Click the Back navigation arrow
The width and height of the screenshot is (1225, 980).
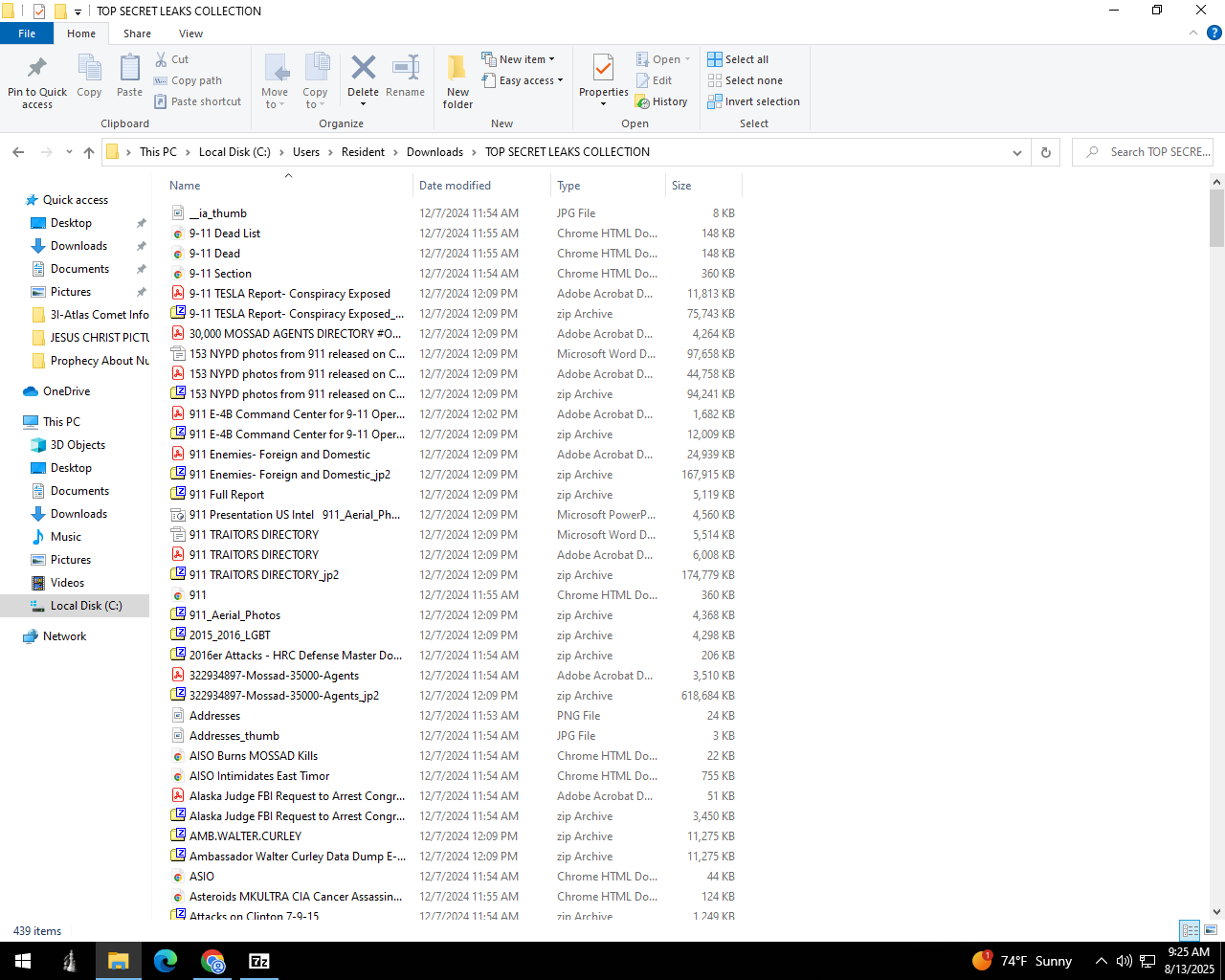click(18, 152)
